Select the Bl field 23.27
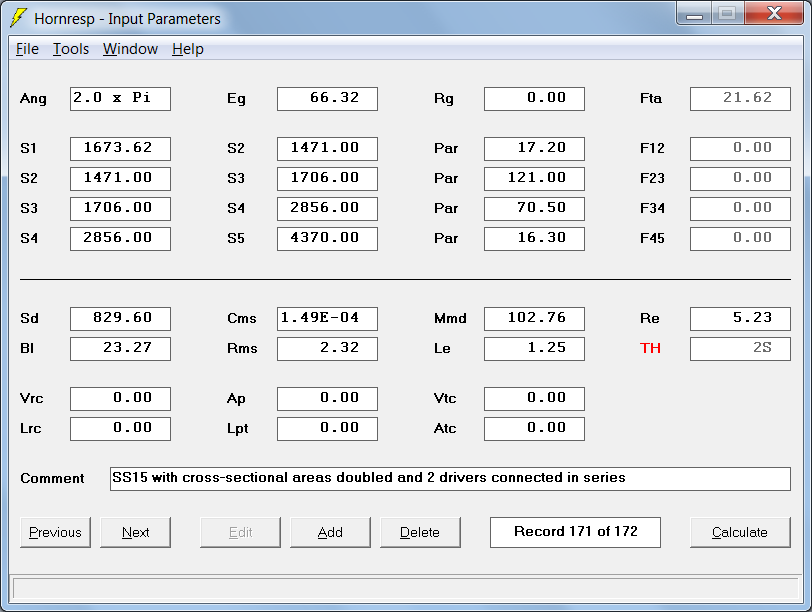 120,349
